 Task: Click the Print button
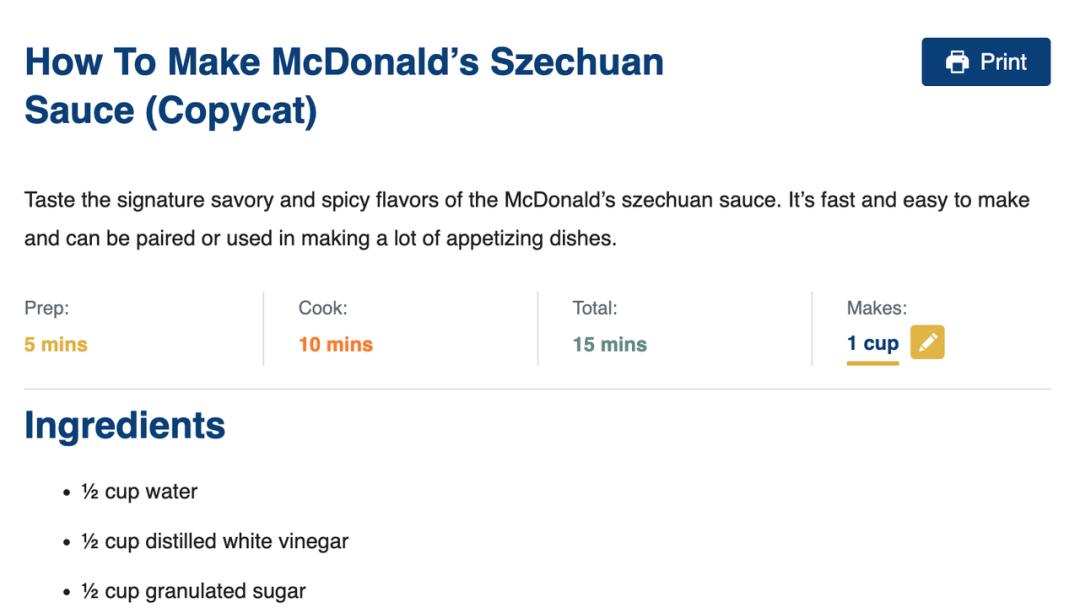point(986,62)
